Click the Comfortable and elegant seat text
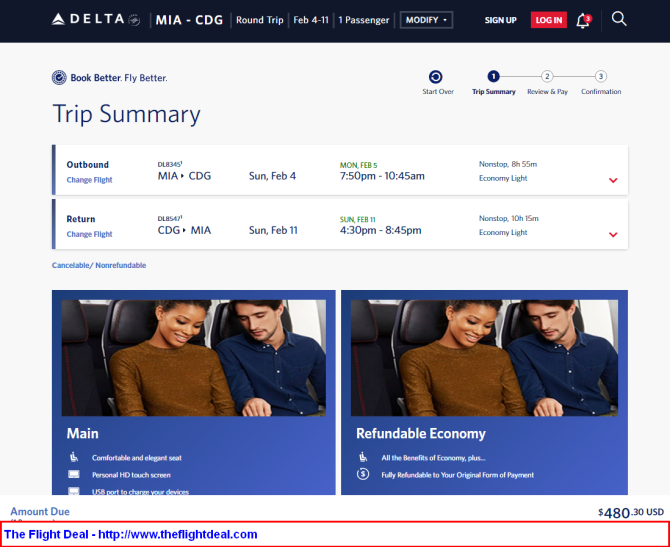The height and width of the screenshot is (547, 670). [137, 458]
